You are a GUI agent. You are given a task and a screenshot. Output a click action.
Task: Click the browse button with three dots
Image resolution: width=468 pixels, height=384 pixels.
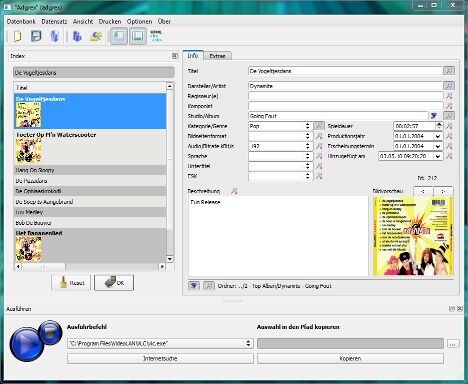tap(452, 343)
